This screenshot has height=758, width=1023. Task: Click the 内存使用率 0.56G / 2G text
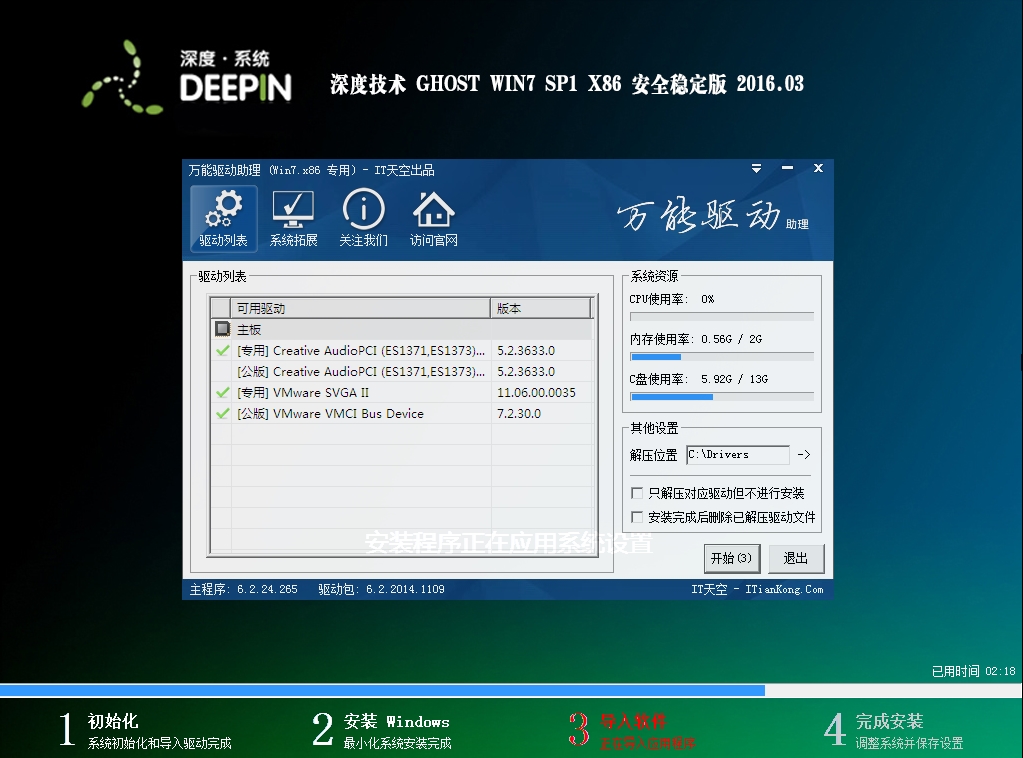(695, 339)
